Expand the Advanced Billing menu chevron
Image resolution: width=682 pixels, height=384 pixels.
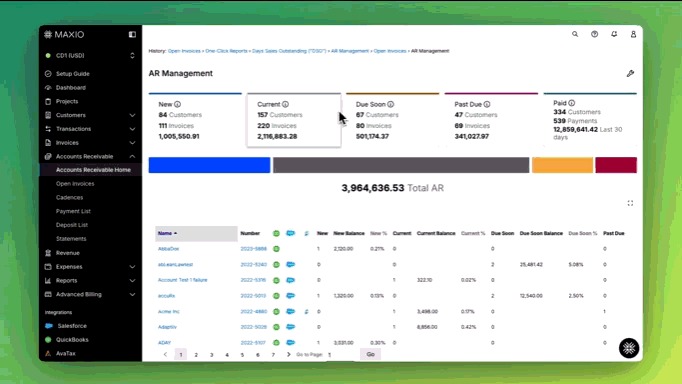(x=132, y=294)
